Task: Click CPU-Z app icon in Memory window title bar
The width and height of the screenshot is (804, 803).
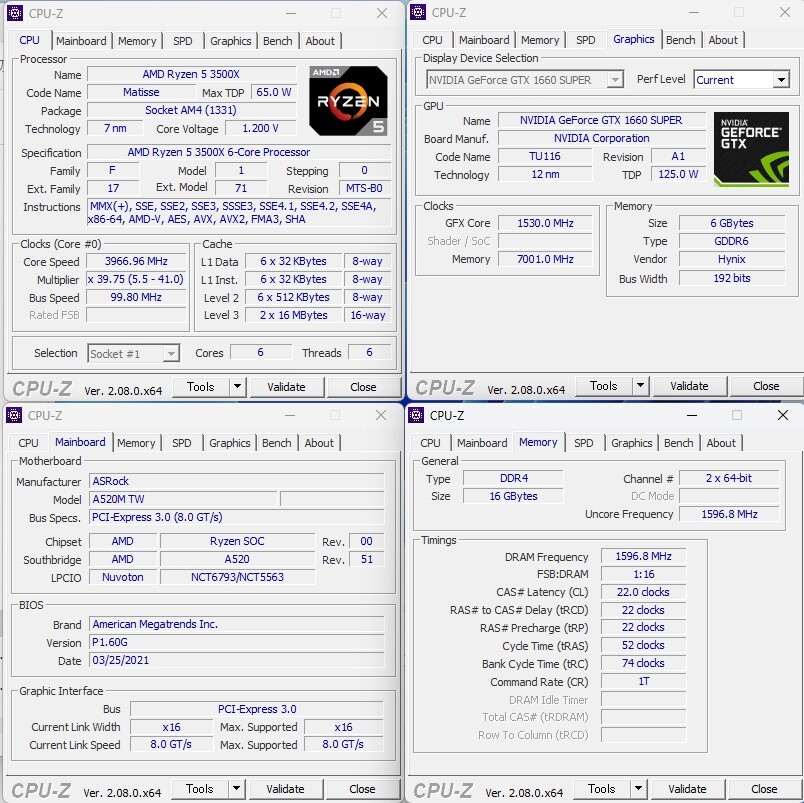Action: [416, 415]
